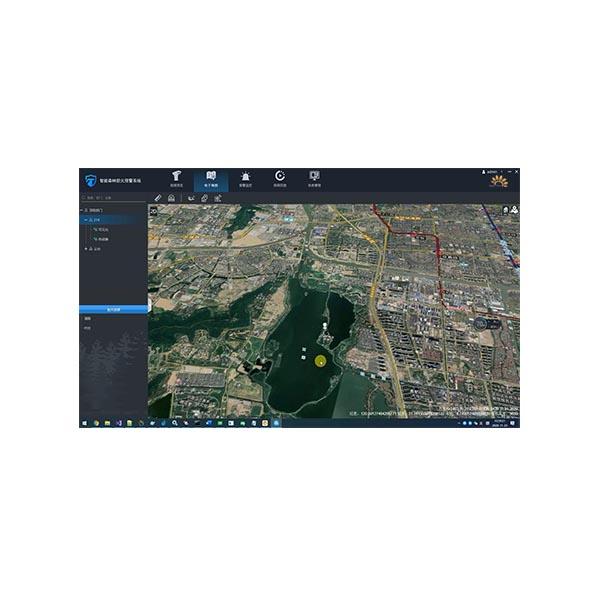
Task: Click the pencil edit toolbar icon
Action: click(204, 198)
